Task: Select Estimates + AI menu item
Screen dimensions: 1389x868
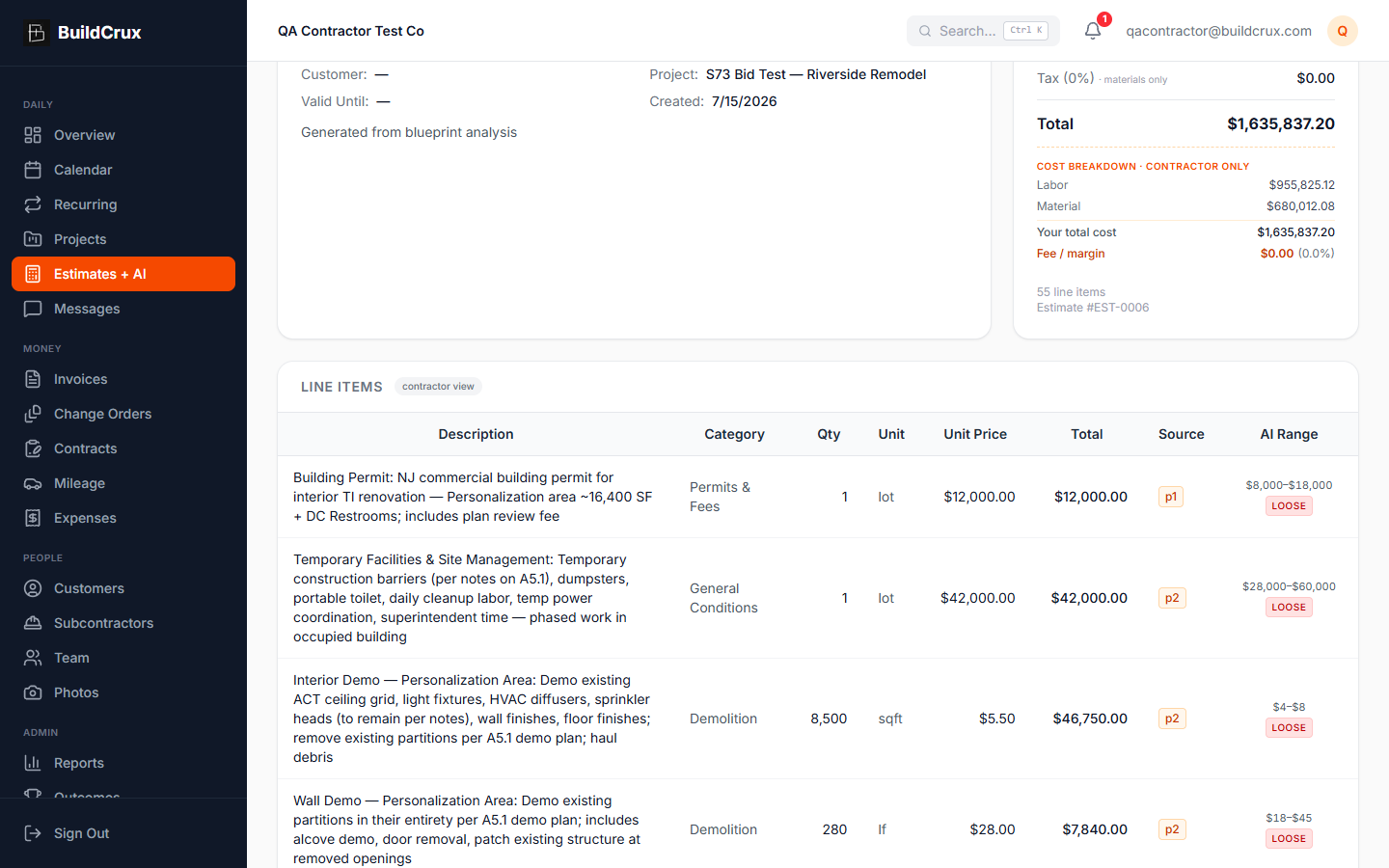Action: click(x=123, y=274)
